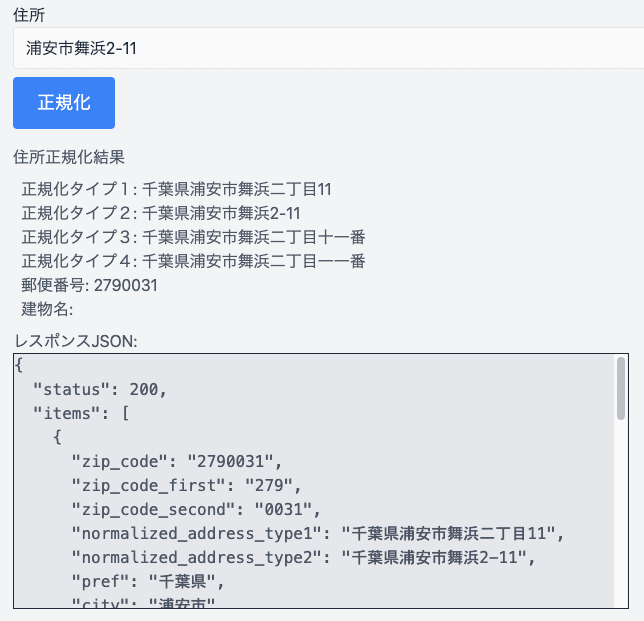The height and width of the screenshot is (621, 644).
Task: Select the 住所正規化結果 heading
Action: click(x=69, y=157)
